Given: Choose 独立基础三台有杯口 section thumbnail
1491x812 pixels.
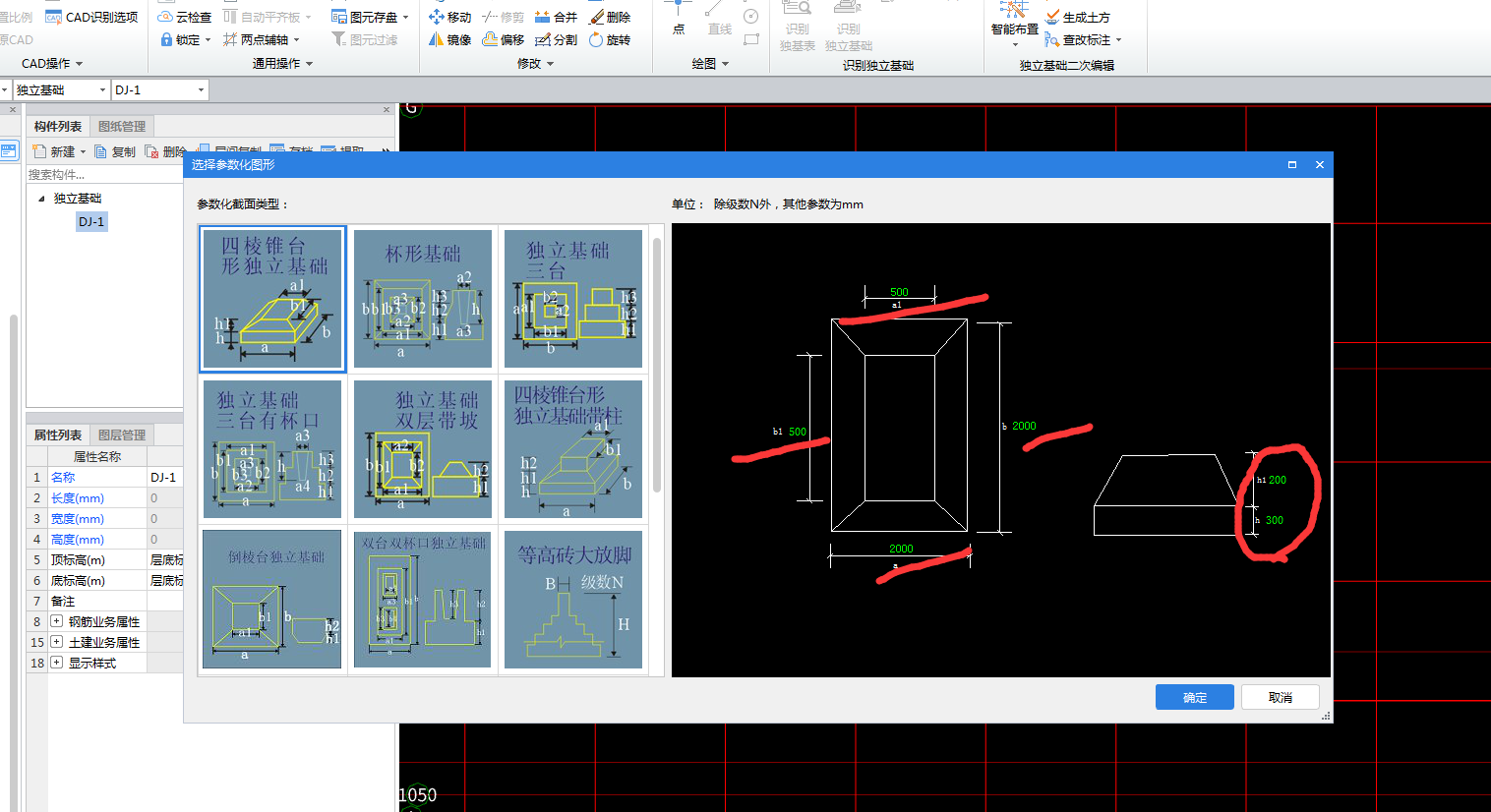Looking at the screenshot, I should tap(272, 449).
